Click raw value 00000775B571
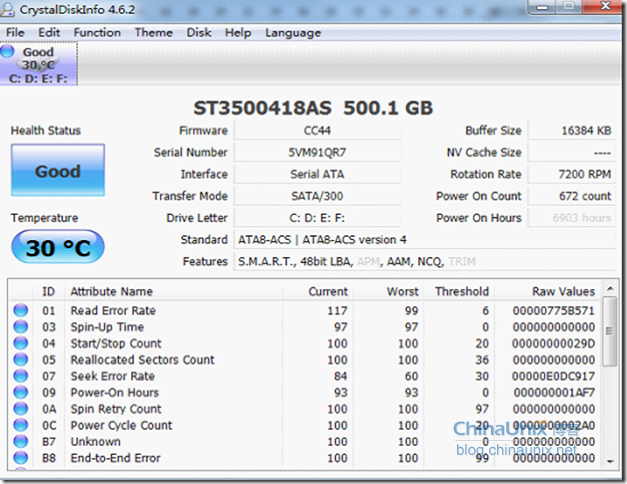The height and width of the screenshot is (484, 627). point(553,310)
